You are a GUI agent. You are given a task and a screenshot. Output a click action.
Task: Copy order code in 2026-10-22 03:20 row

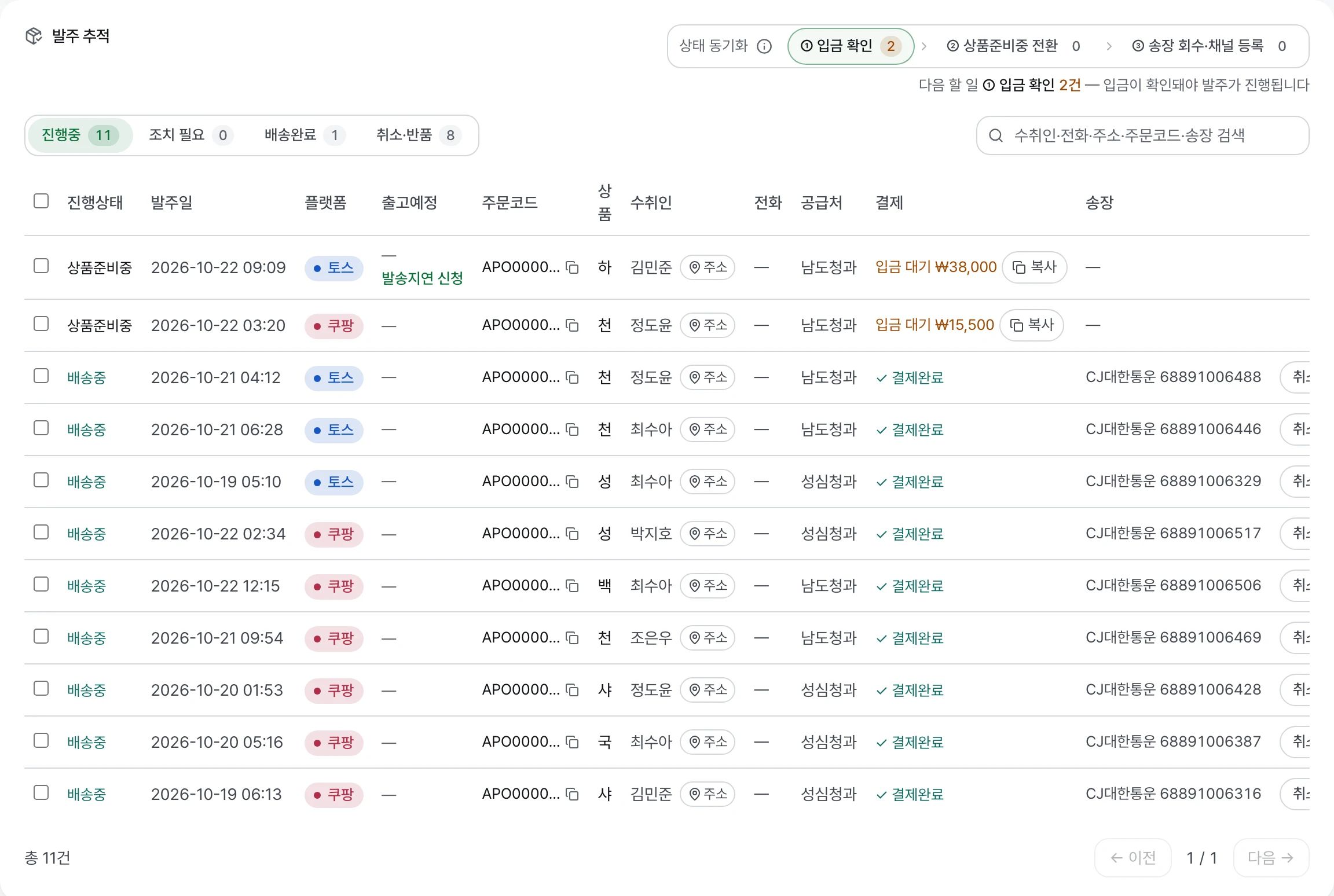tap(572, 325)
